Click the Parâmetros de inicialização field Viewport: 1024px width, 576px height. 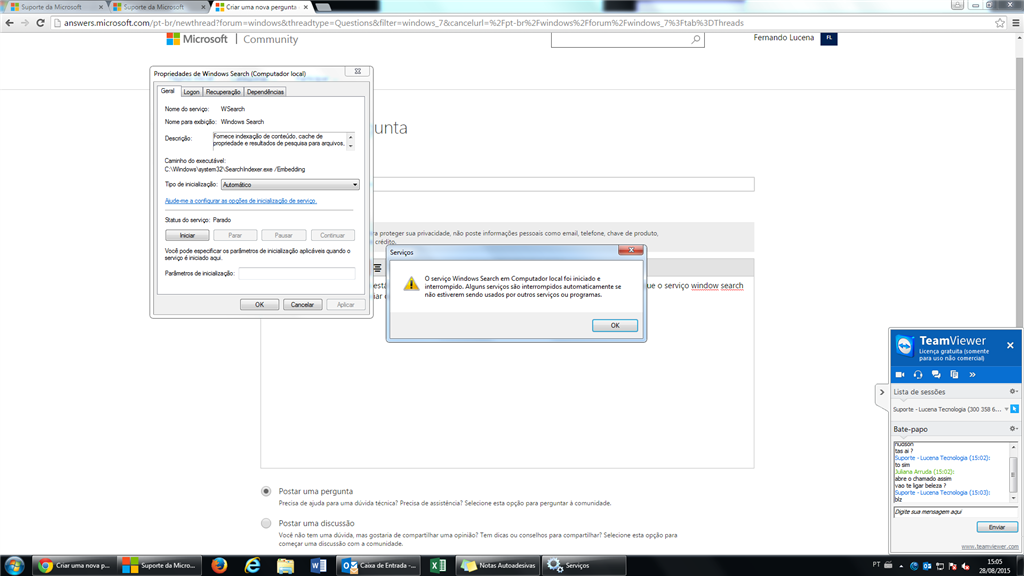click(x=296, y=274)
